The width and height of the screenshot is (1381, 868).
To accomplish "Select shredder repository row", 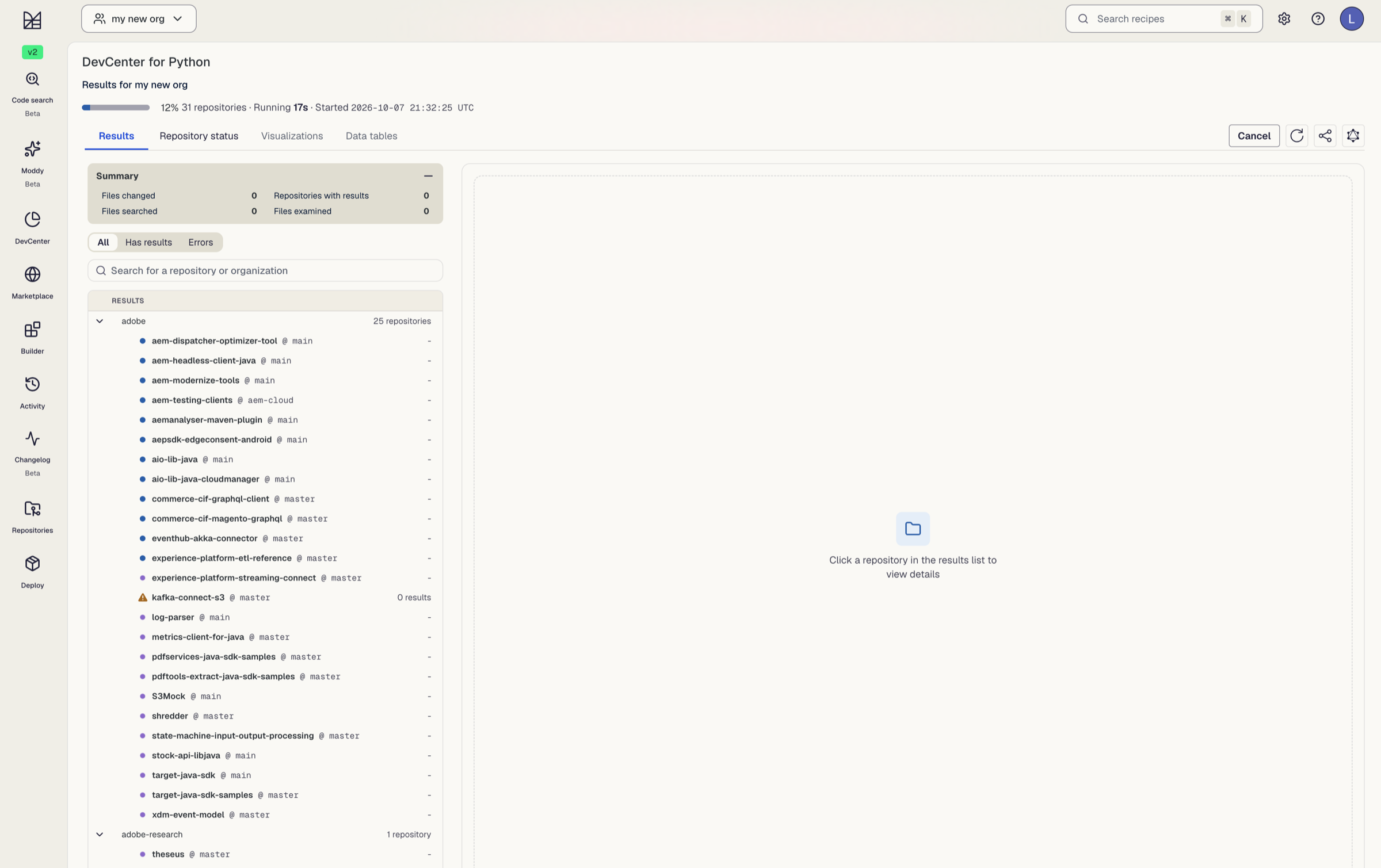I will pos(265,716).
